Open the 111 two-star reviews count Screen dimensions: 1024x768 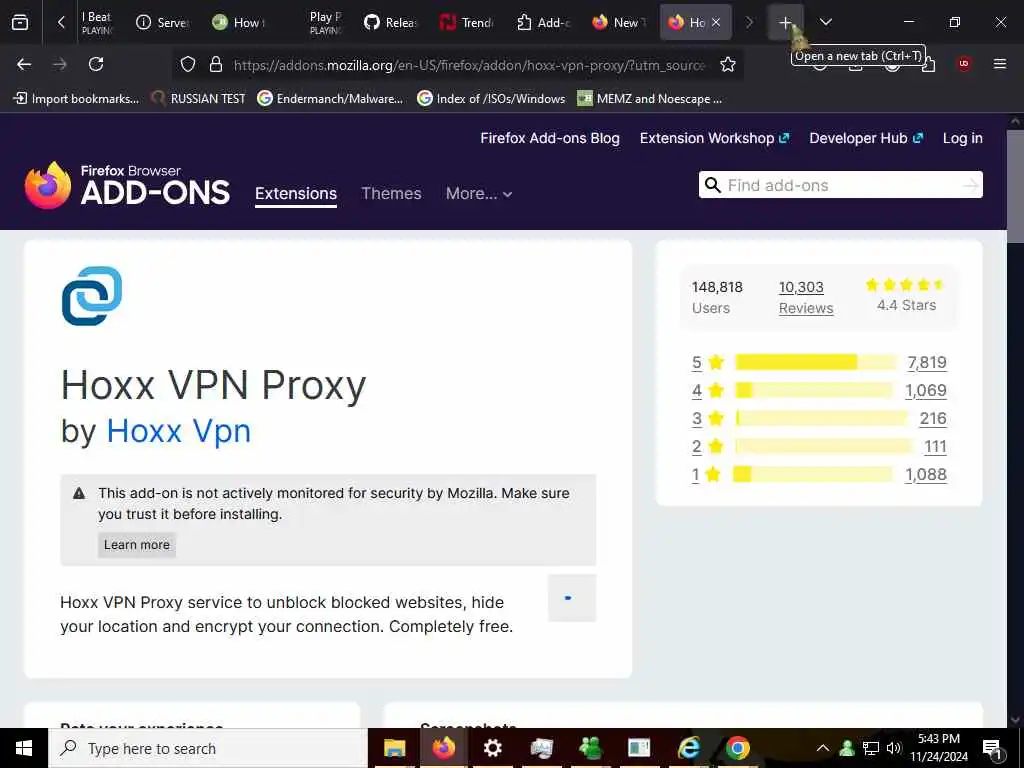935,447
